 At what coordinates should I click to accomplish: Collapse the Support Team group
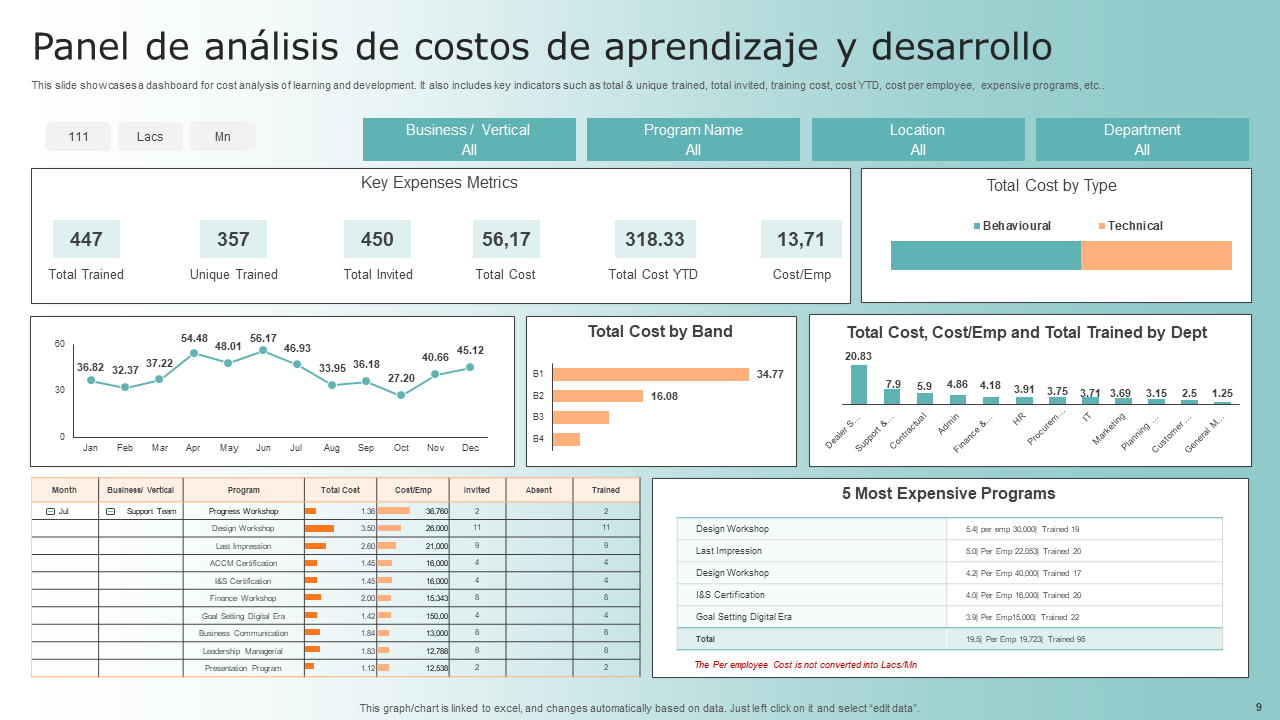click(111, 511)
